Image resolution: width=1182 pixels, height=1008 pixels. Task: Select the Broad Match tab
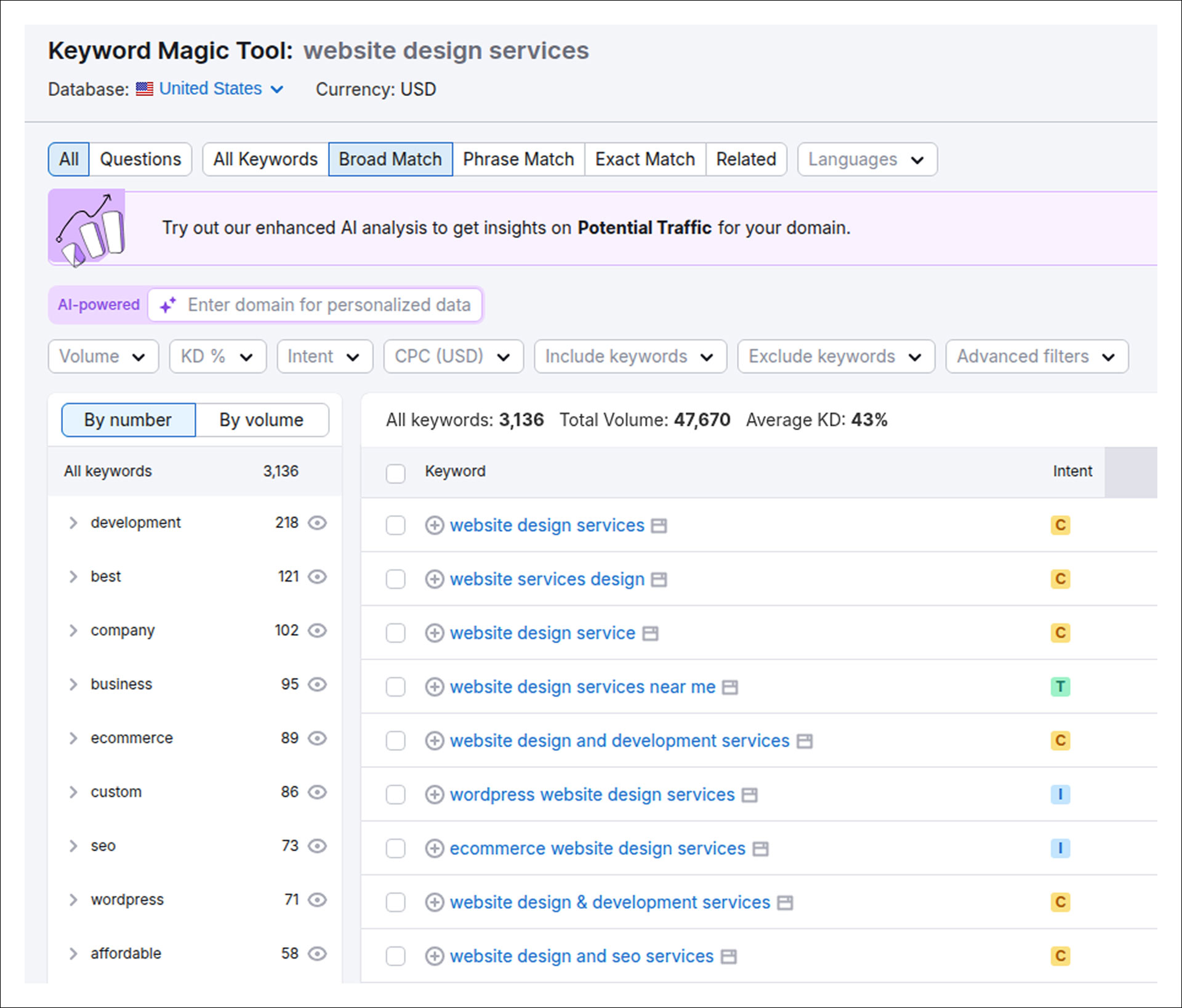click(390, 159)
